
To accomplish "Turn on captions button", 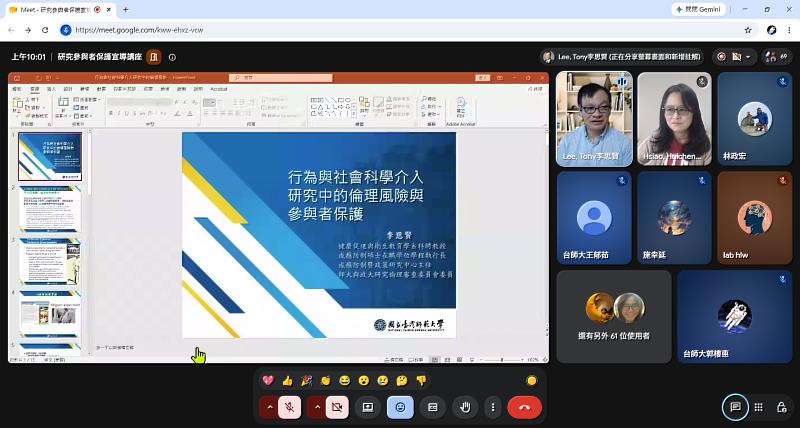I will point(433,407).
